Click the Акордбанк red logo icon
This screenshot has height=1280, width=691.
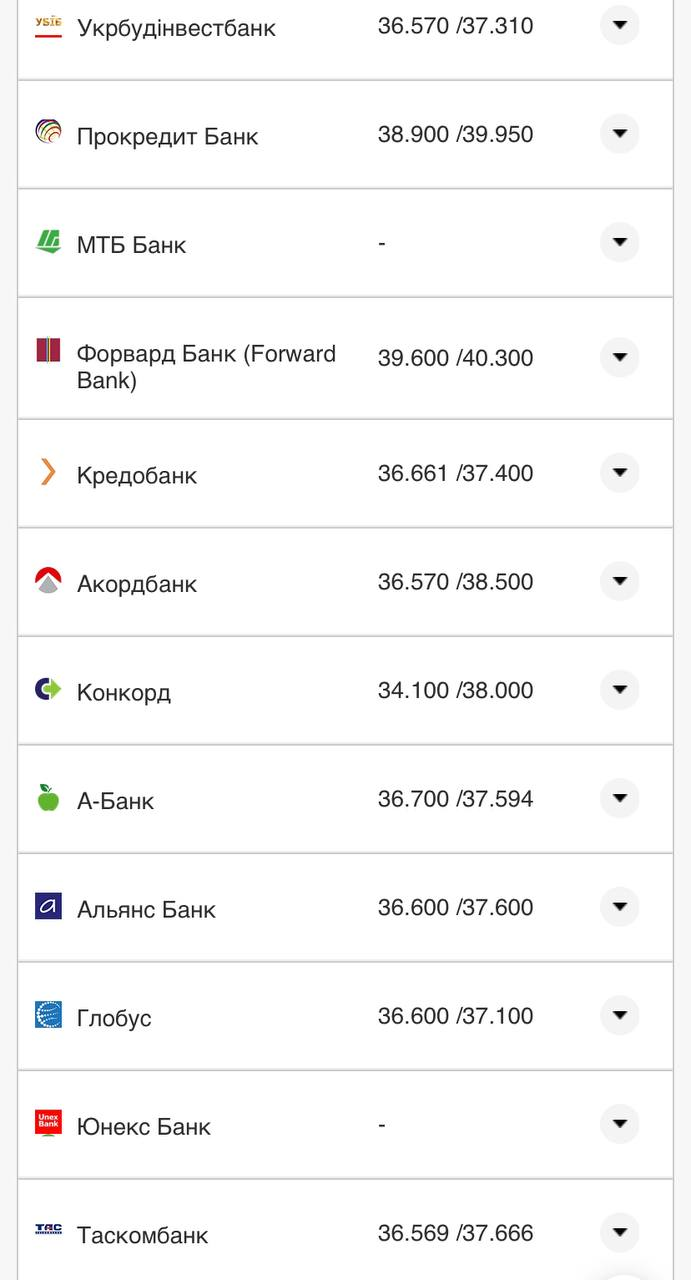coord(48,581)
